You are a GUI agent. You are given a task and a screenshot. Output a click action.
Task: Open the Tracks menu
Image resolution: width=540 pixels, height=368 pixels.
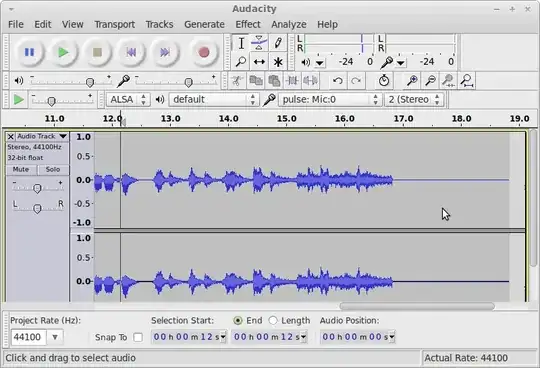point(159,24)
